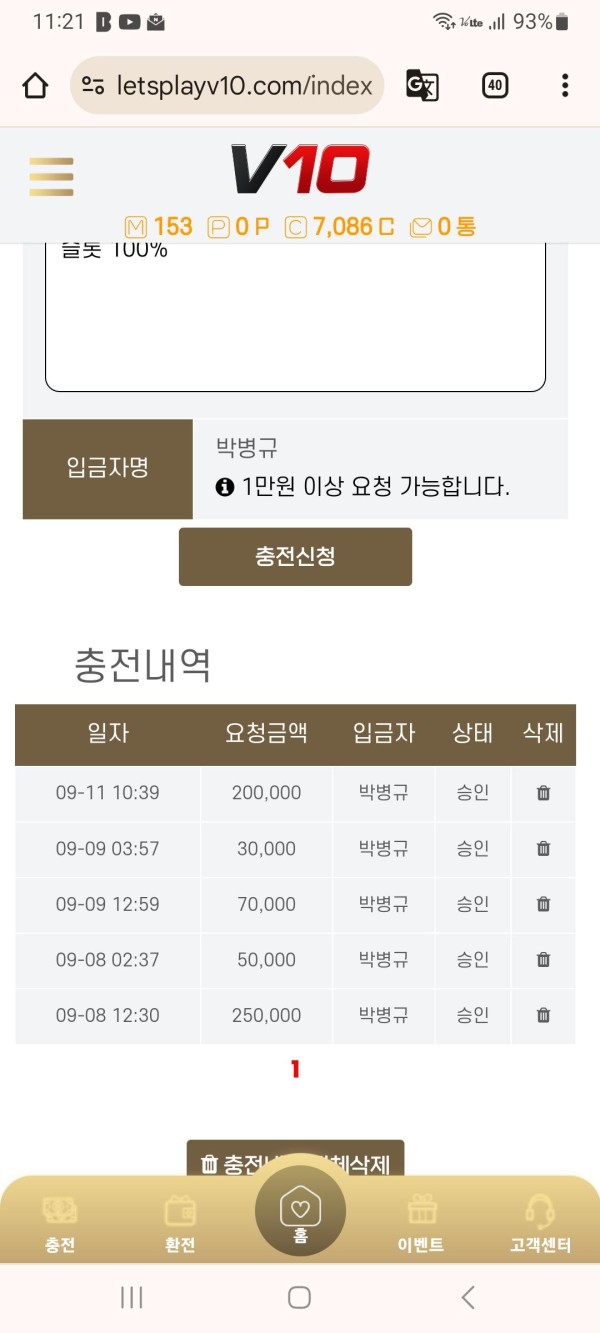
Task: Go to 환전 in bottom navigation
Action: (x=180, y=1224)
